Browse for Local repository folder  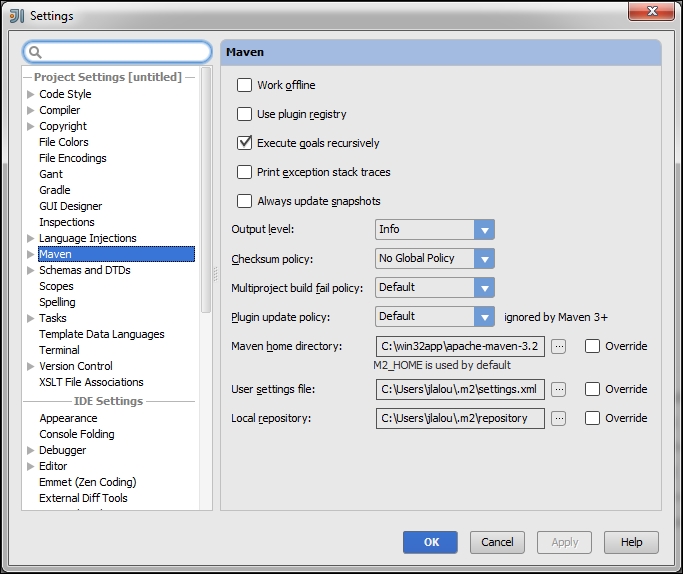tap(558, 419)
